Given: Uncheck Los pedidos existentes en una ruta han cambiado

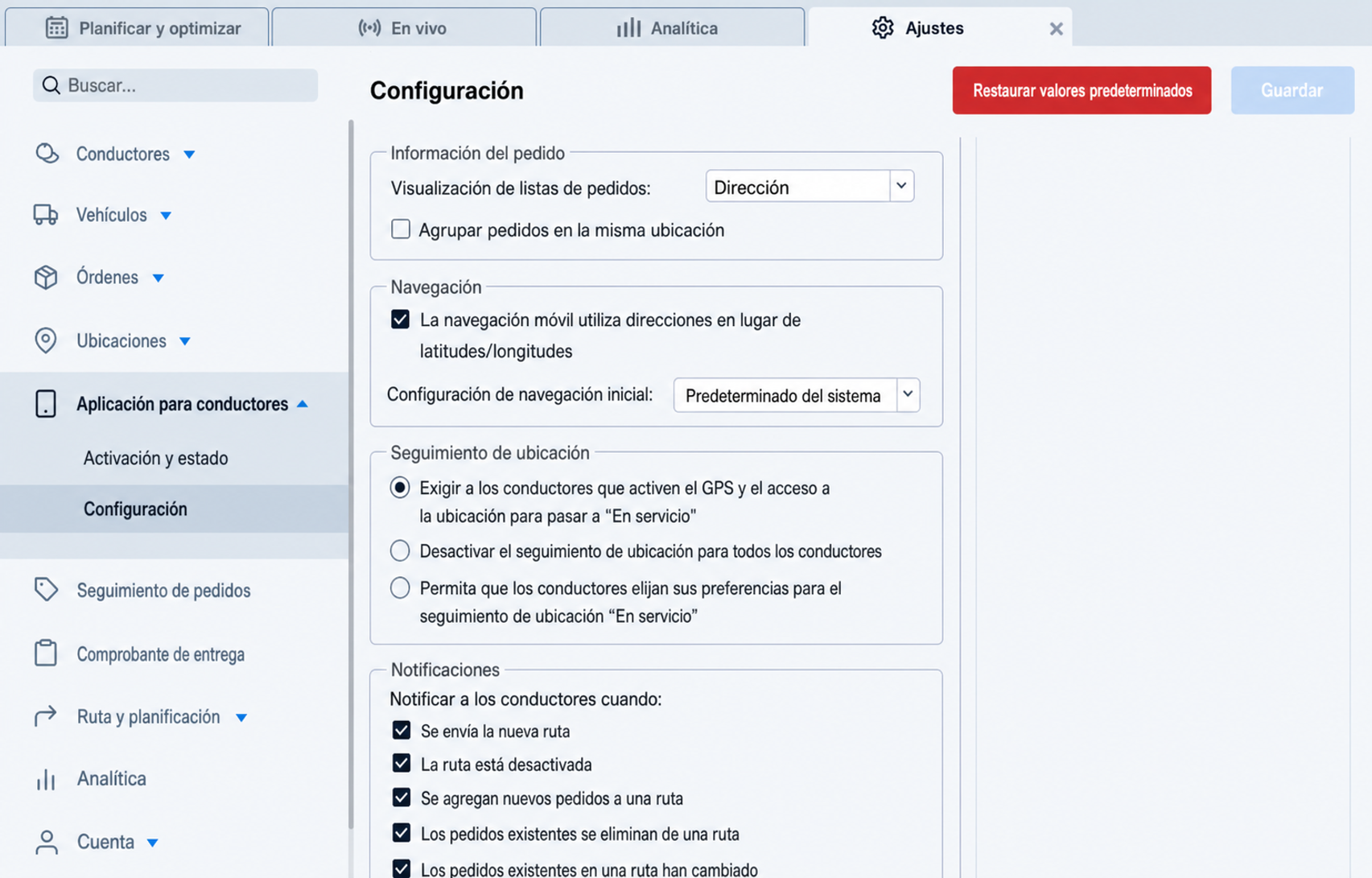Looking at the screenshot, I should [401, 868].
